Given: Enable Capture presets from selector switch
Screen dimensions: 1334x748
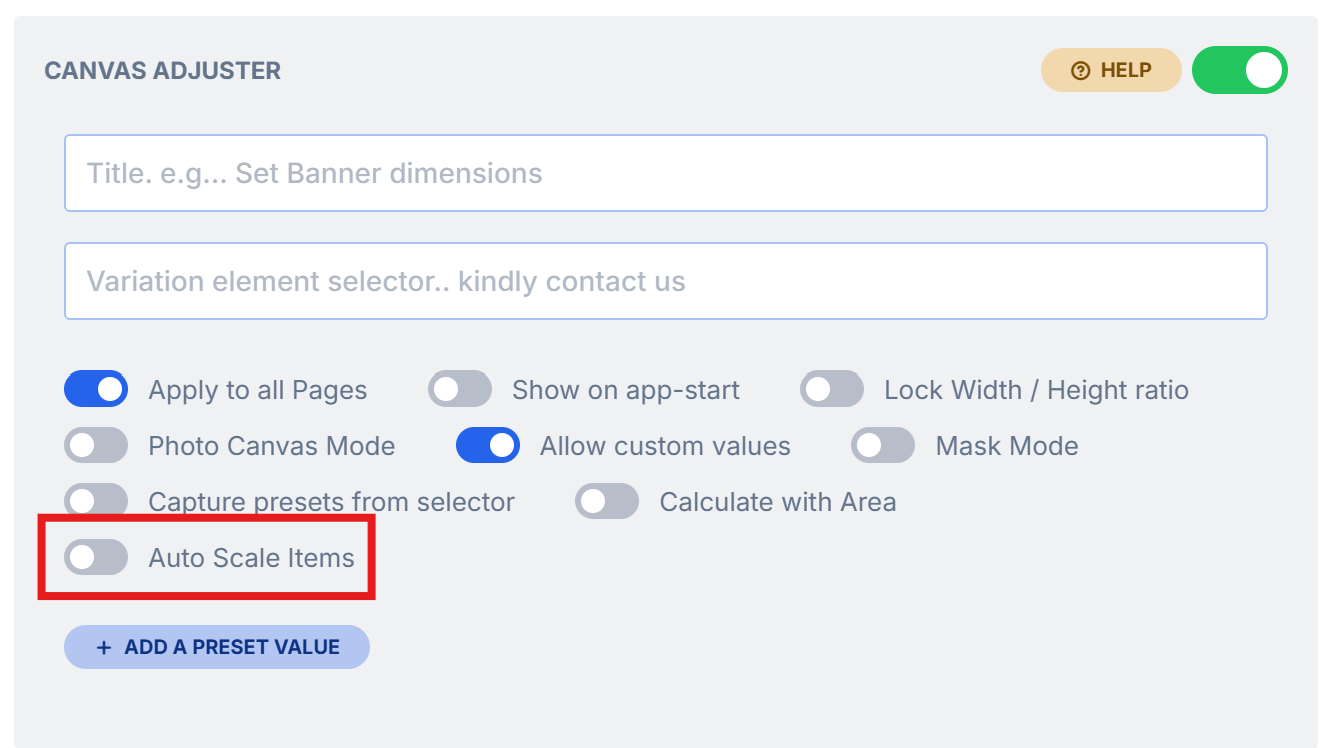Looking at the screenshot, I should tap(96, 501).
